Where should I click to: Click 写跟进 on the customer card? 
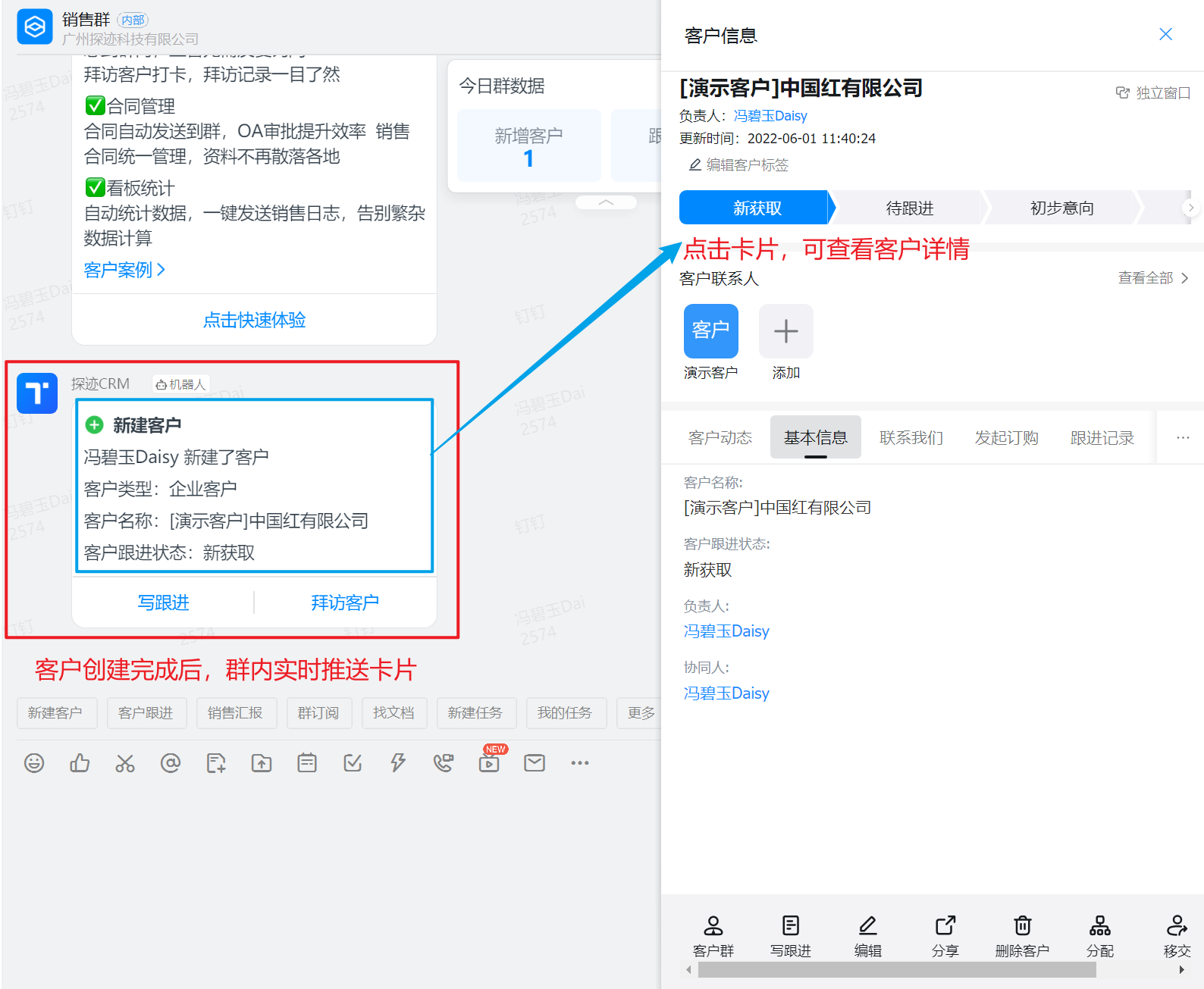coord(164,602)
